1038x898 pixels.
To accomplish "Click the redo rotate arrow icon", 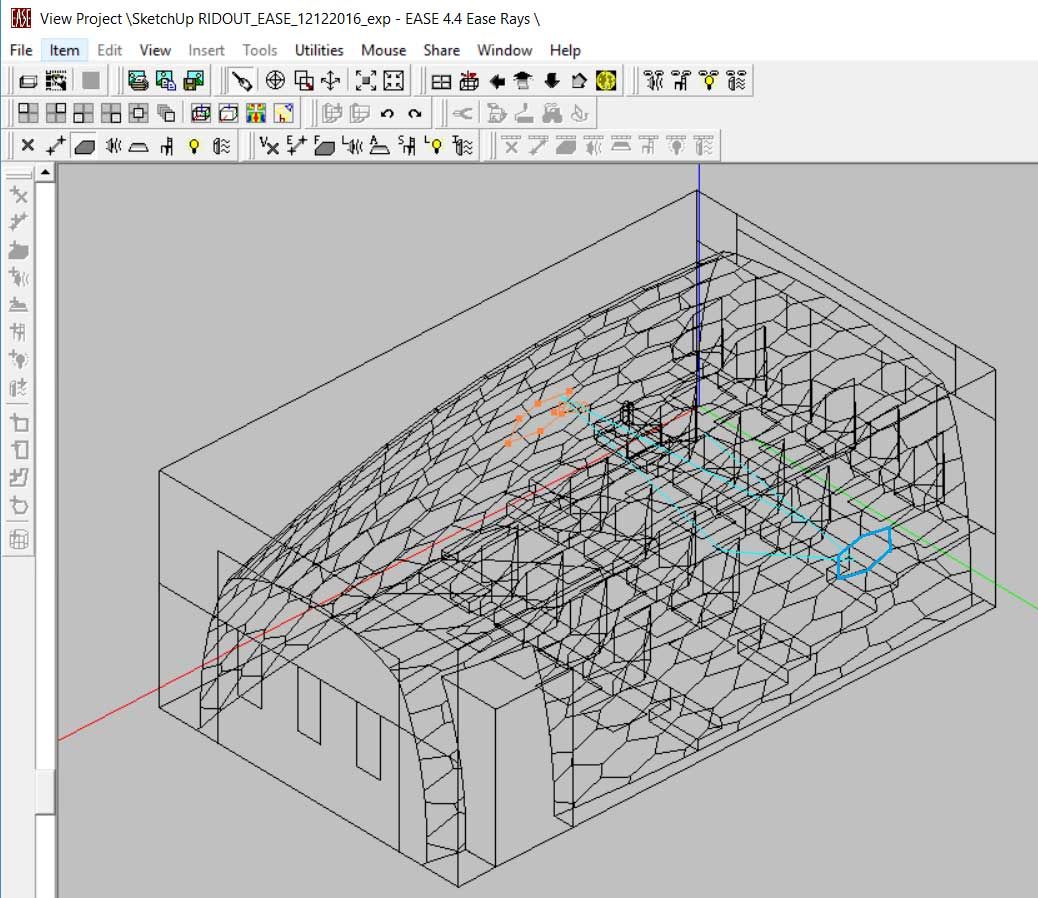I will point(415,113).
